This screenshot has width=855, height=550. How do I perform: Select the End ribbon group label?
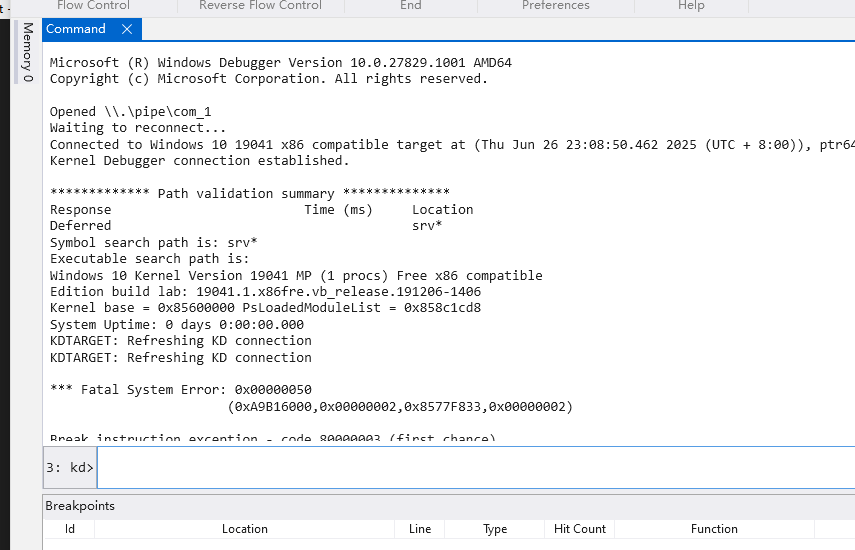410,6
